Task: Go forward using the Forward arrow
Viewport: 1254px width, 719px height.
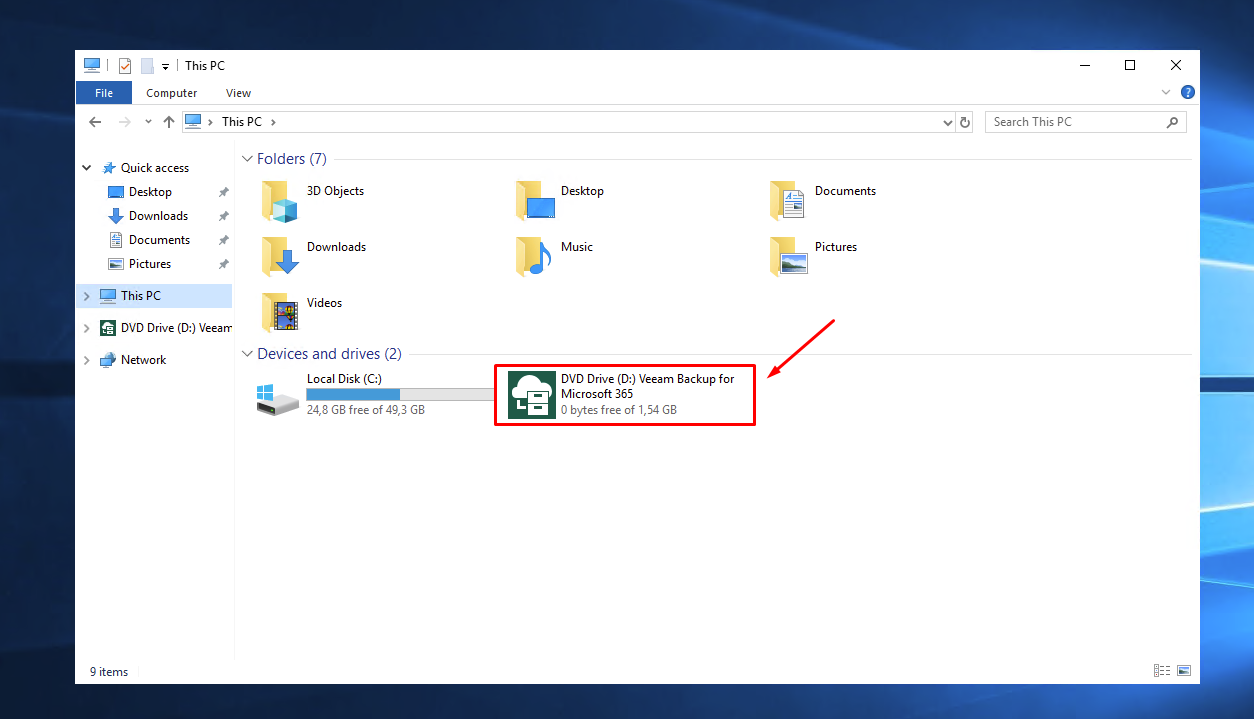Action: pyautogui.click(x=125, y=122)
